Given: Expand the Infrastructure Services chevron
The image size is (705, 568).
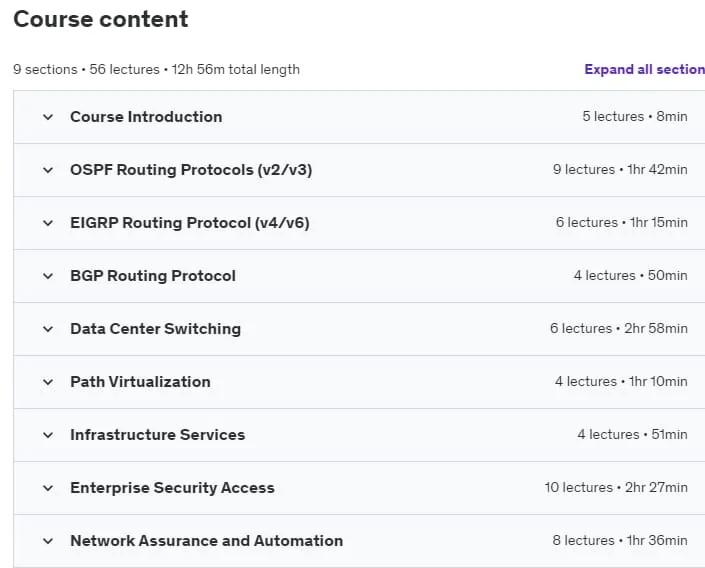Looking at the screenshot, I should click(48, 435).
